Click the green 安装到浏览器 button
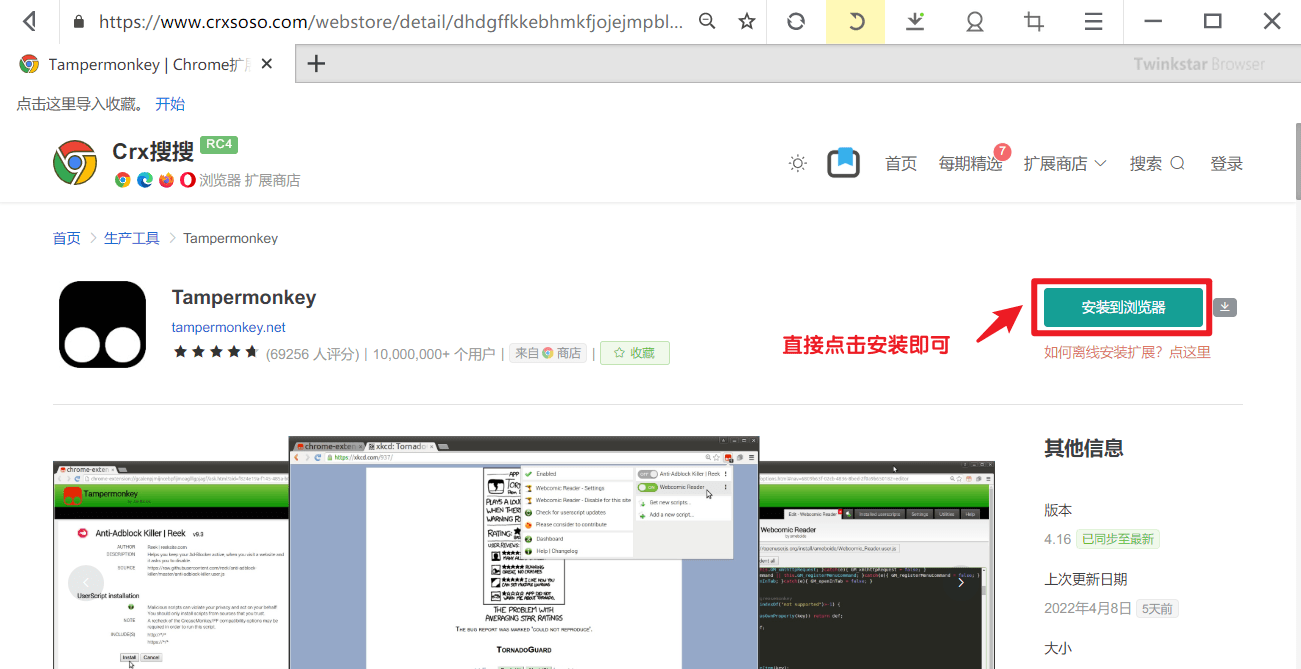Screen dimensions: 1301x669 coord(1123,308)
